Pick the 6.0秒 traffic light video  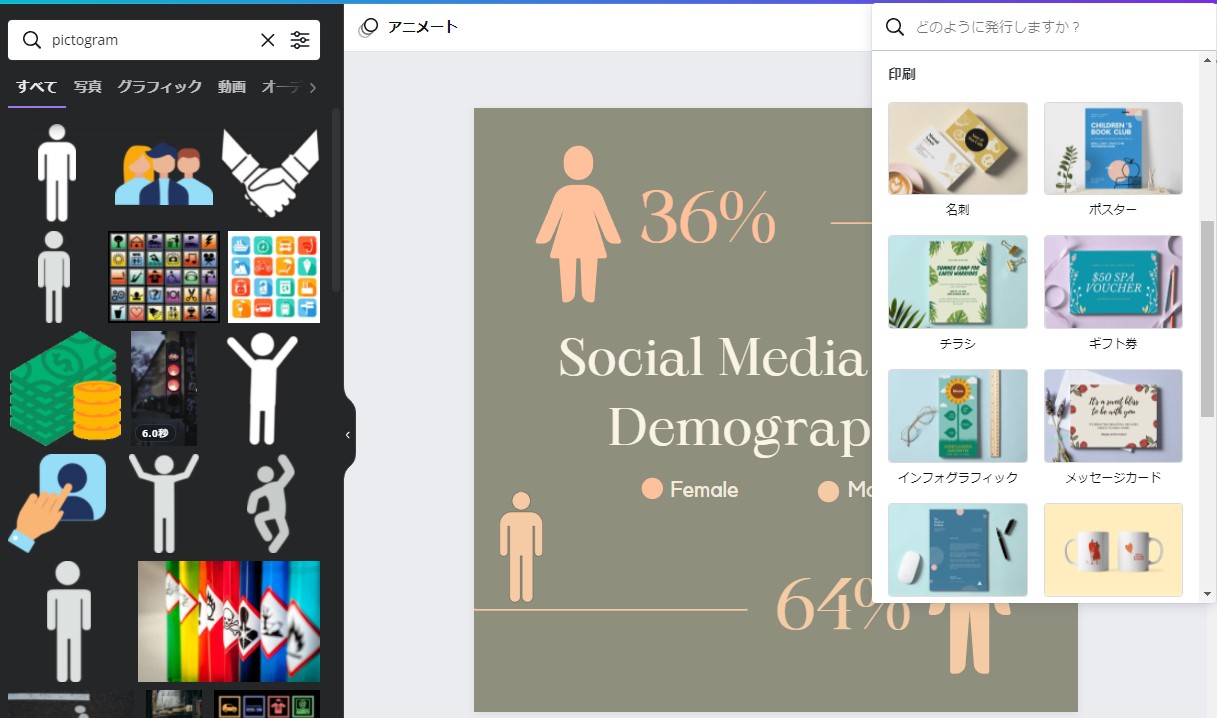pyautogui.click(x=164, y=388)
